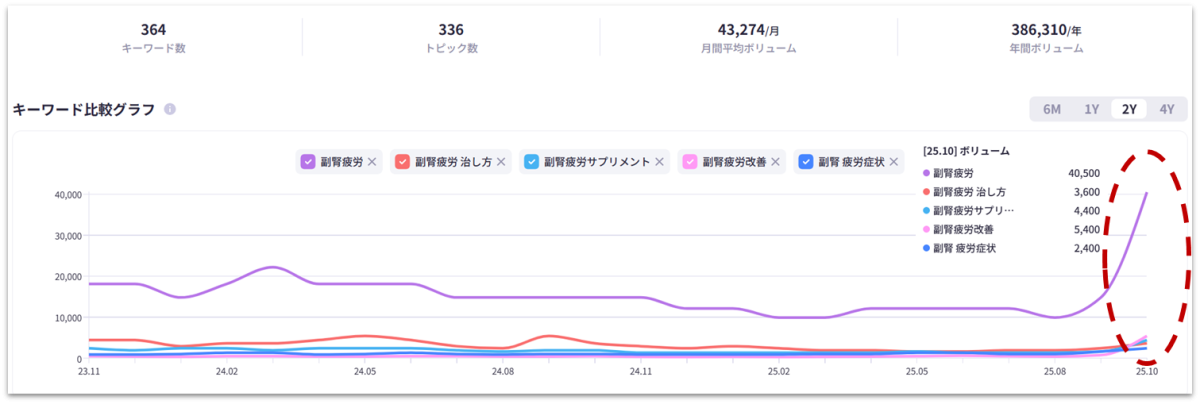Select the 1Y time range

1092,110
